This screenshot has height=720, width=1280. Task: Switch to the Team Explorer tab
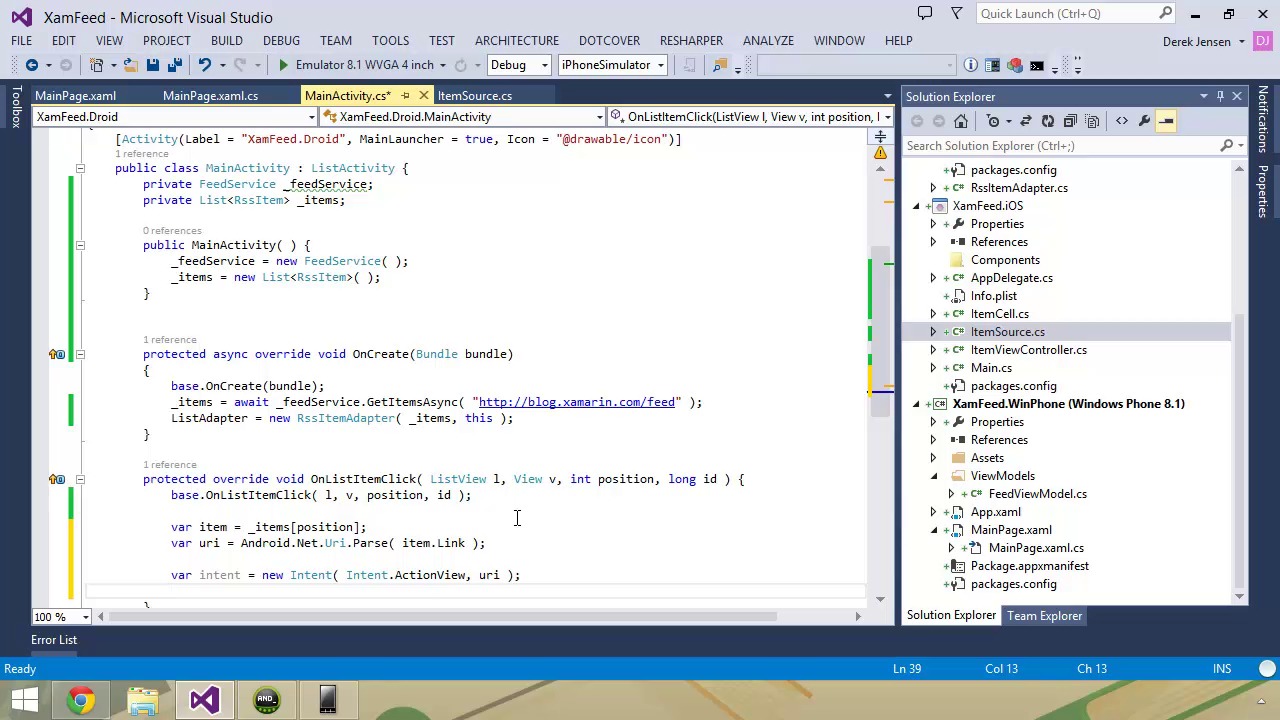pyautogui.click(x=1044, y=616)
